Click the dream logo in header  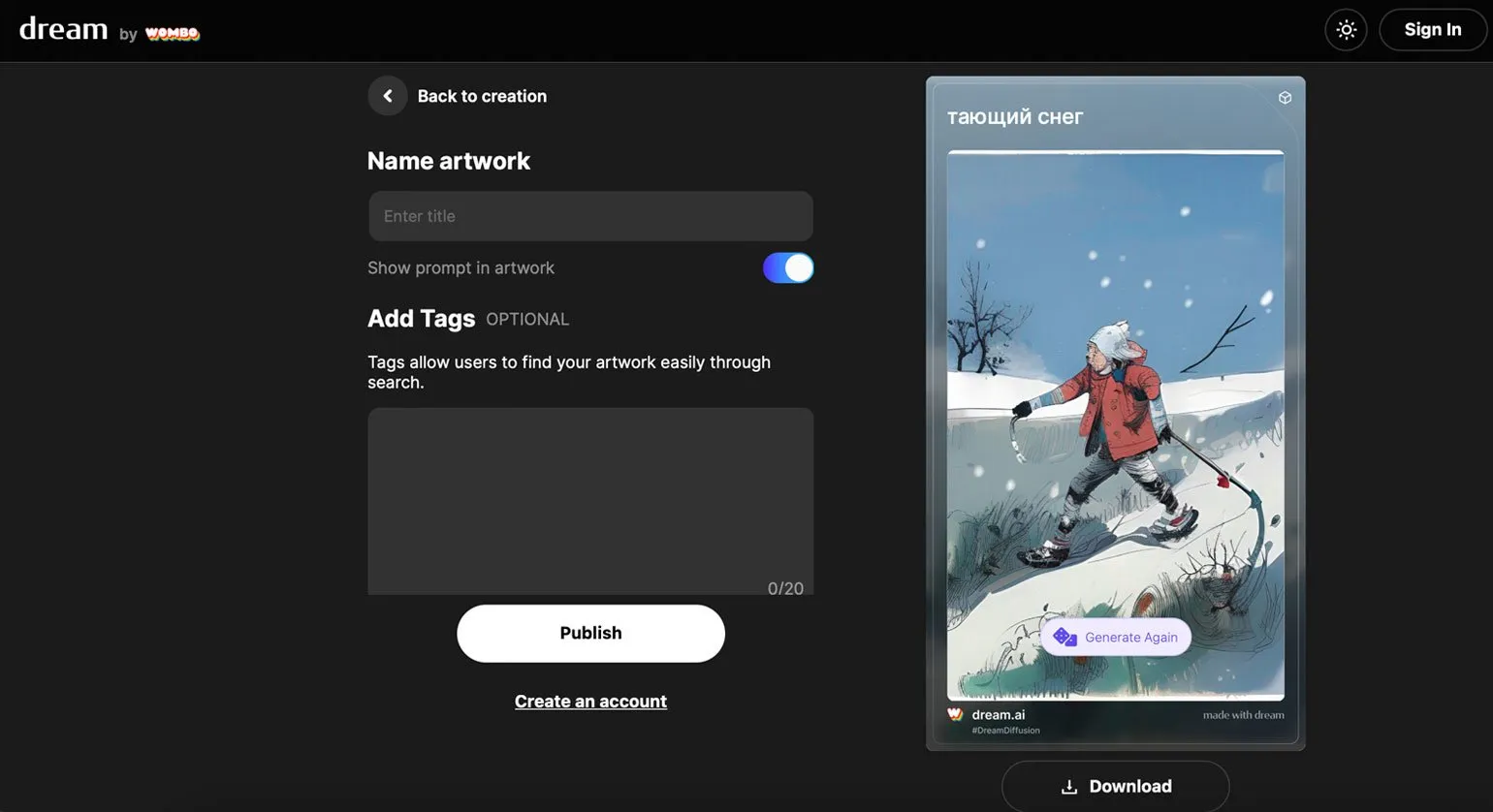pos(64,29)
